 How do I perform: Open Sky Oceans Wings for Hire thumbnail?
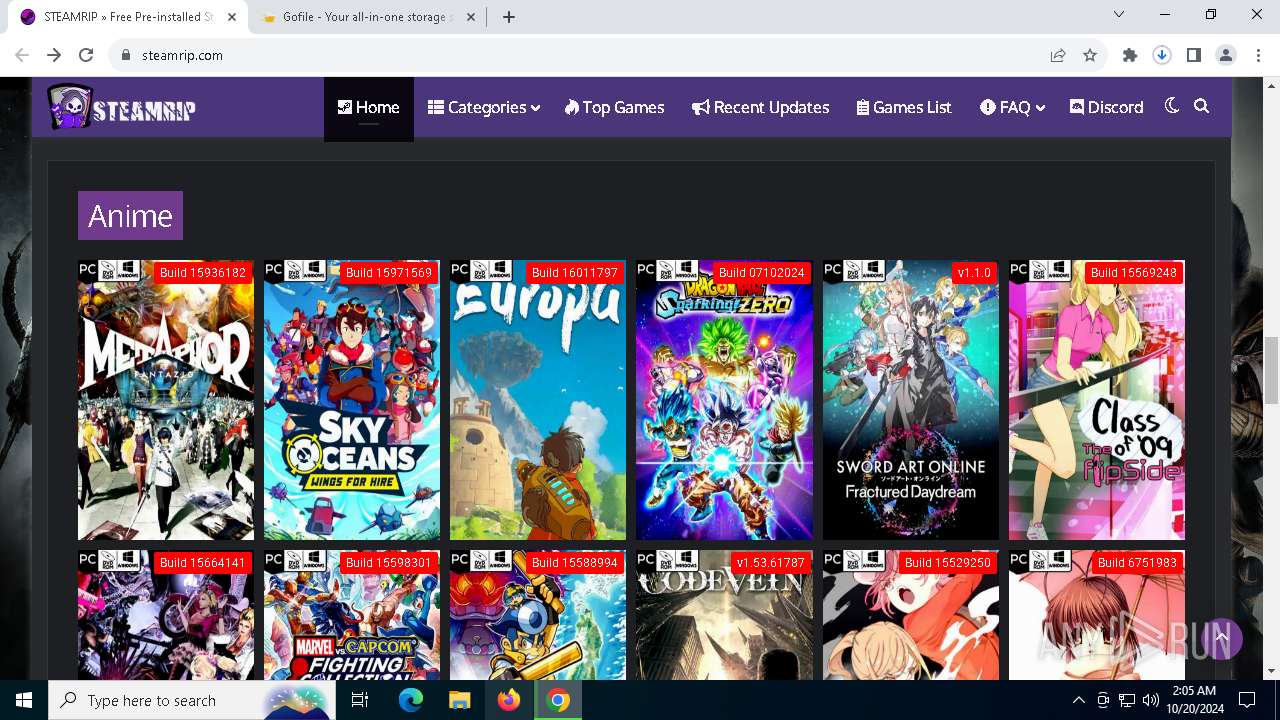coord(352,400)
